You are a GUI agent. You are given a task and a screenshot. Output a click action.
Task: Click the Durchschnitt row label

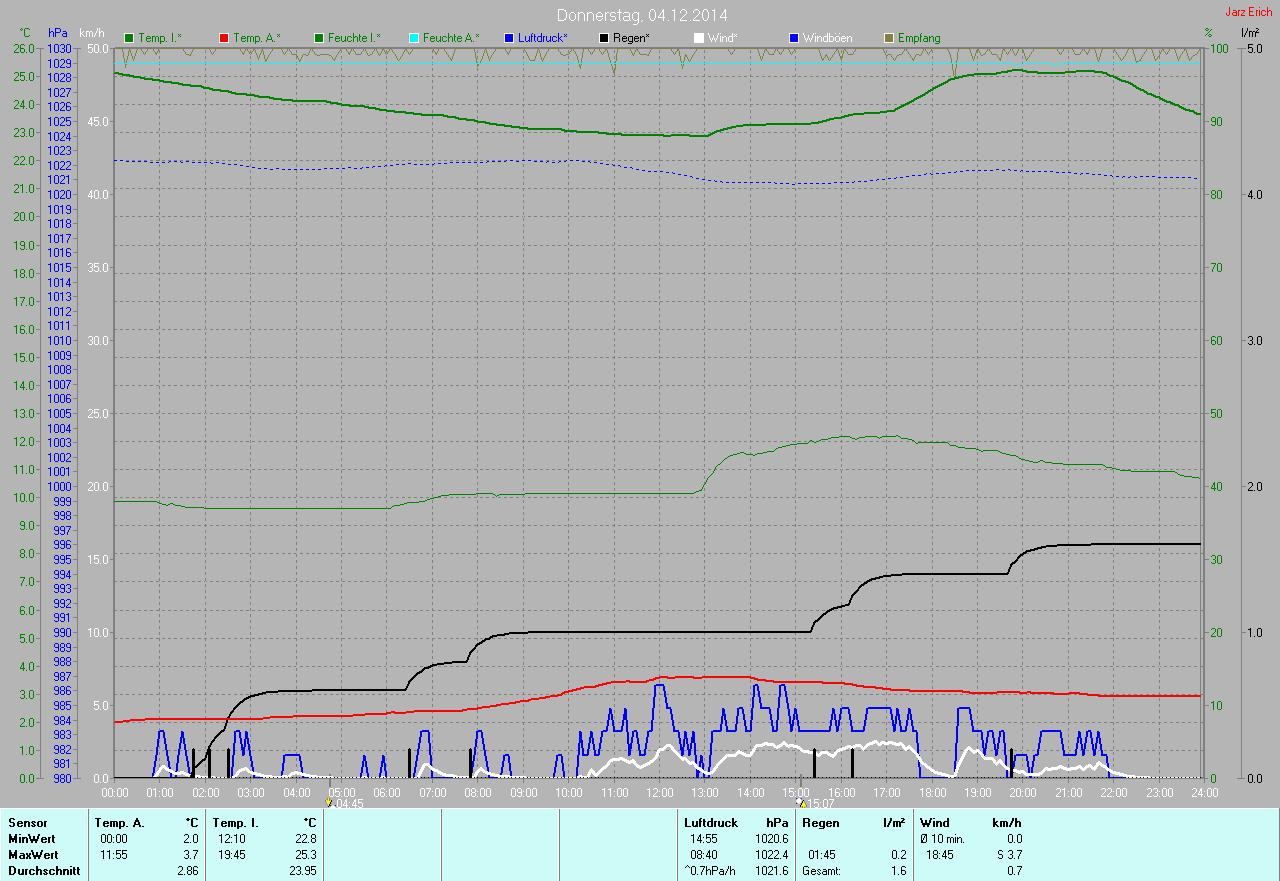[x=44, y=871]
